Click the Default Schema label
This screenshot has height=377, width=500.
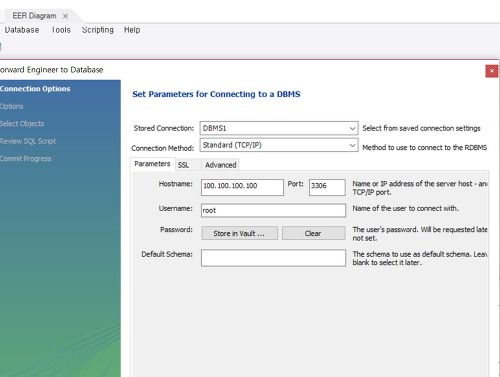[x=167, y=254]
